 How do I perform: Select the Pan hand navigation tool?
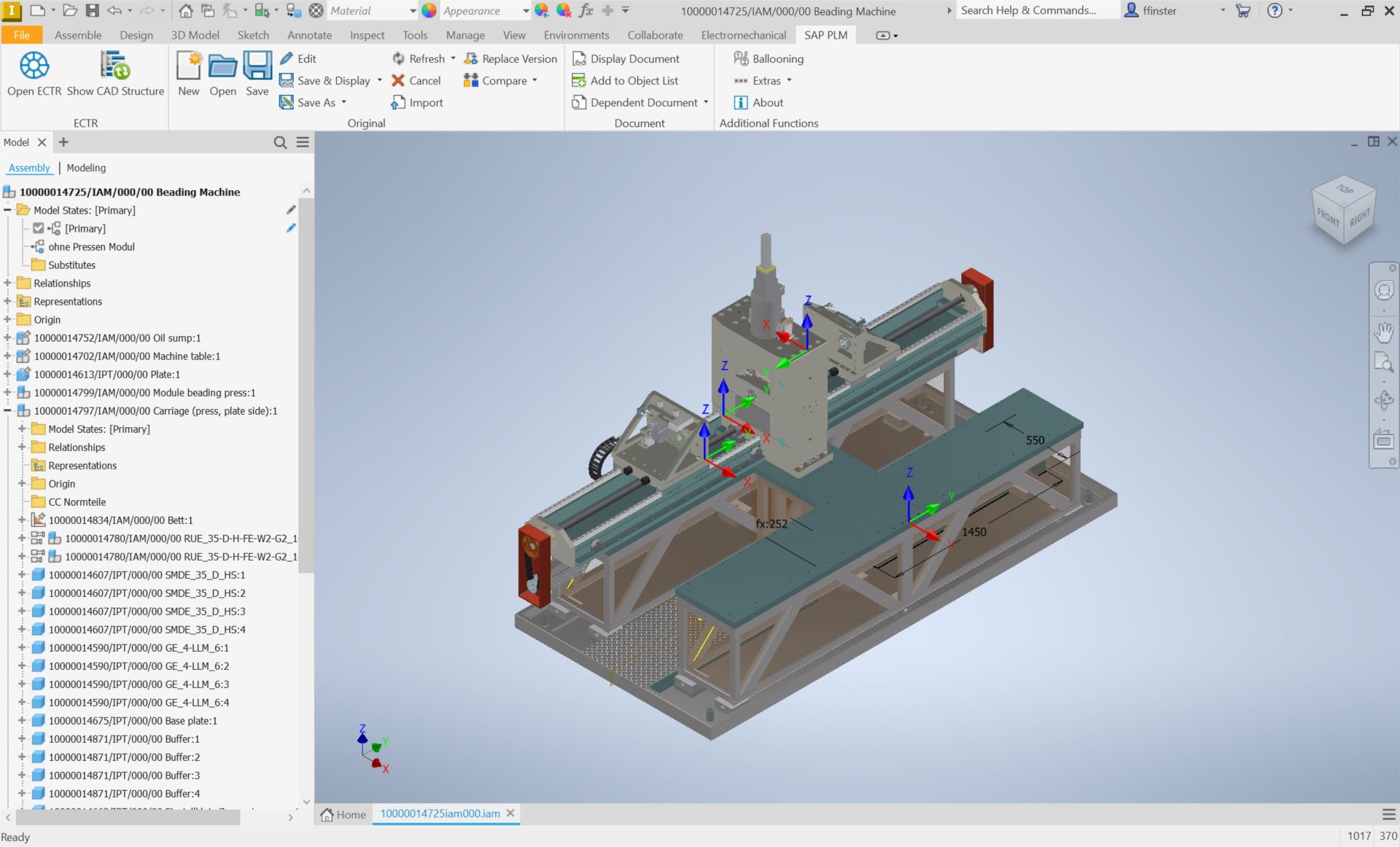(x=1383, y=332)
